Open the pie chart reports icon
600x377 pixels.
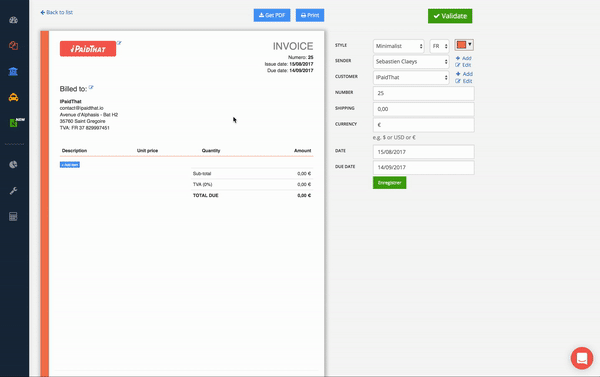(x=13, y=165)
